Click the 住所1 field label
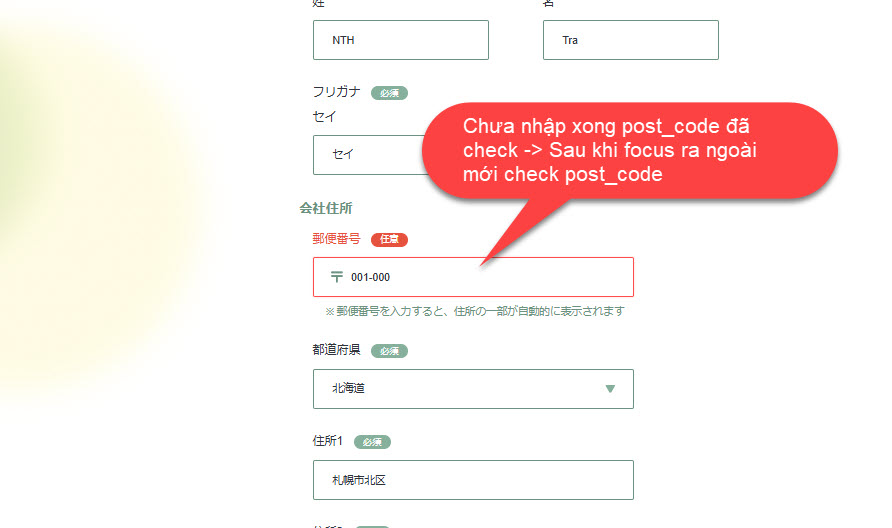Viewport: 892px width, 528px height. pos(328,440)
